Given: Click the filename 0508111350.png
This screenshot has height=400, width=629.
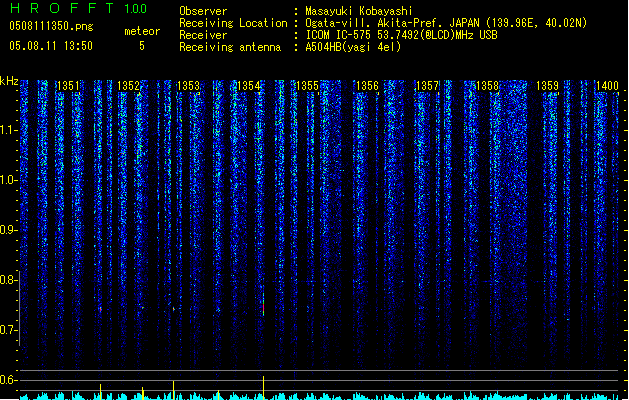Looking at the screenshot, I should coord(51,26).
